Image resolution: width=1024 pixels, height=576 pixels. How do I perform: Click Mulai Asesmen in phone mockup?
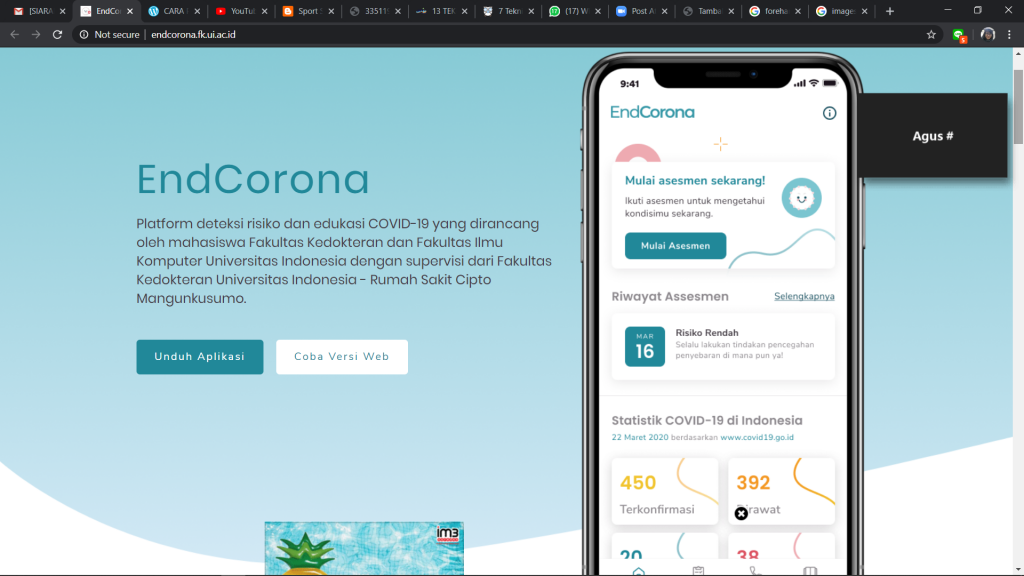[x=675, y=246]
